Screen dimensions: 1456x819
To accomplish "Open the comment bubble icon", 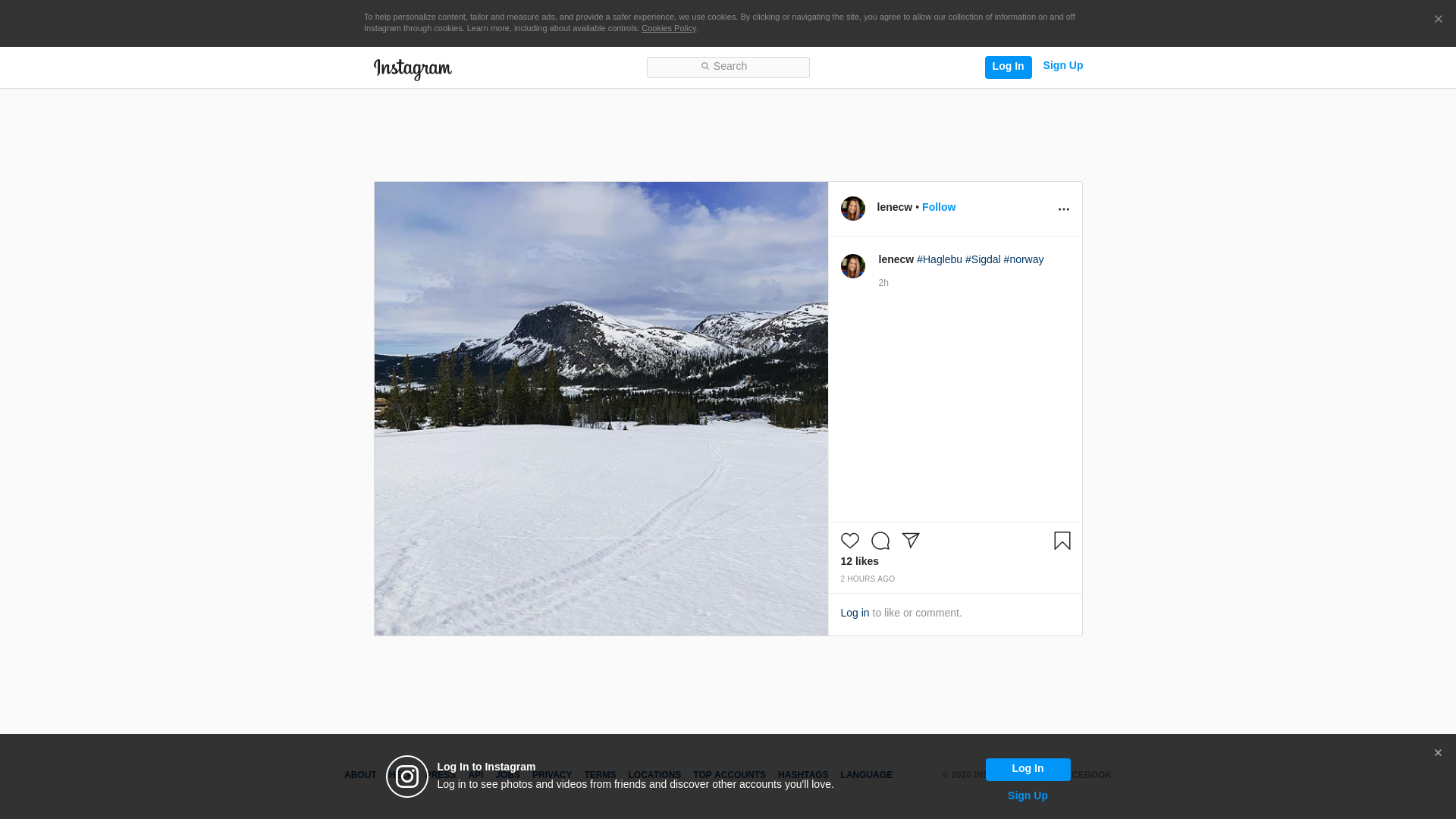I will coord(880,541).
